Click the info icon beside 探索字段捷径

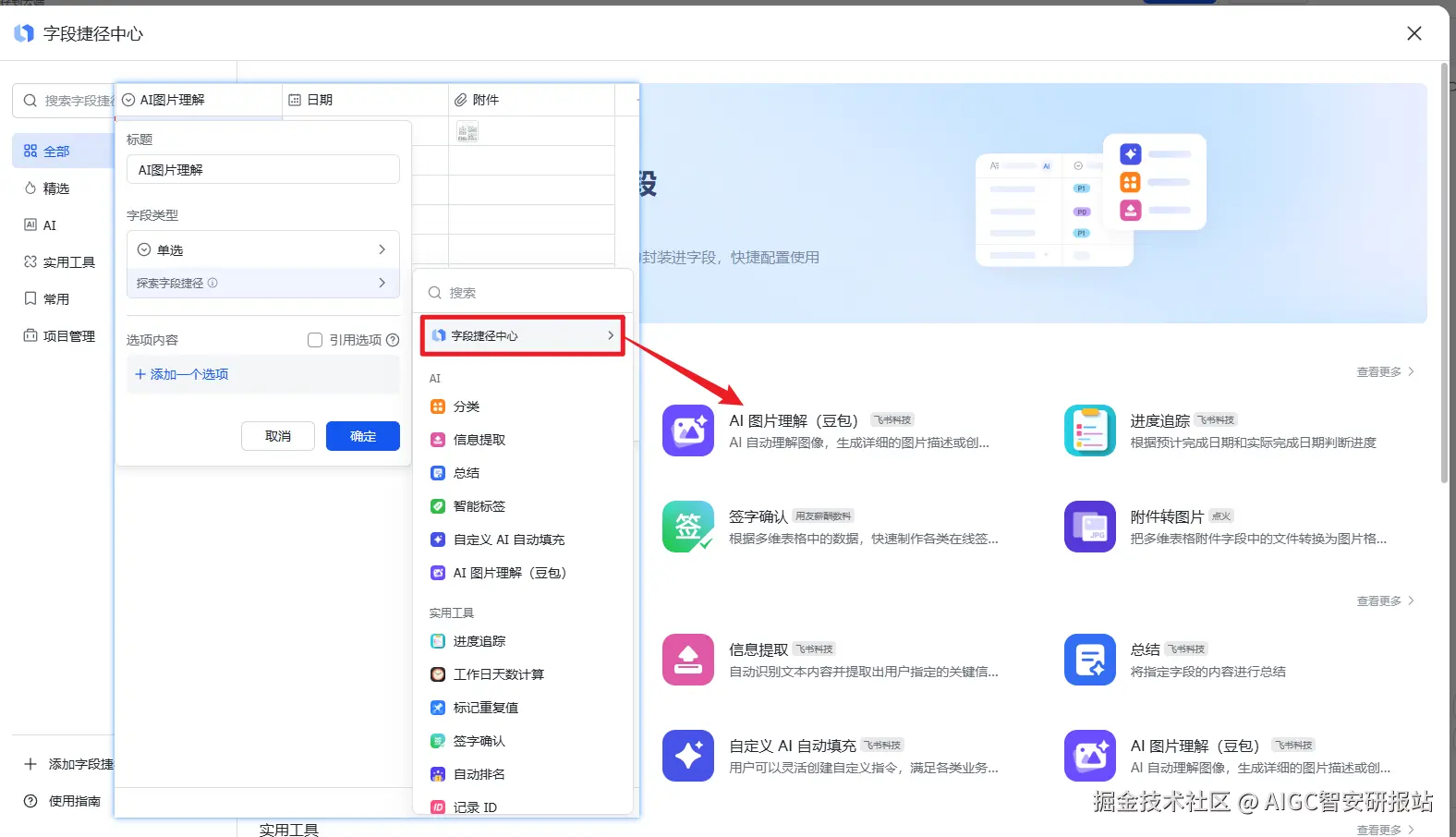click(x=212, y=283)
